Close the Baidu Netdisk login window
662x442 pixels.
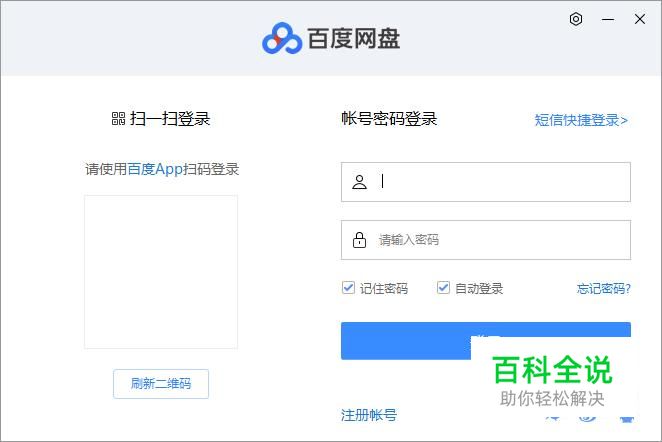pyautogui.click(x=640, y=19)
